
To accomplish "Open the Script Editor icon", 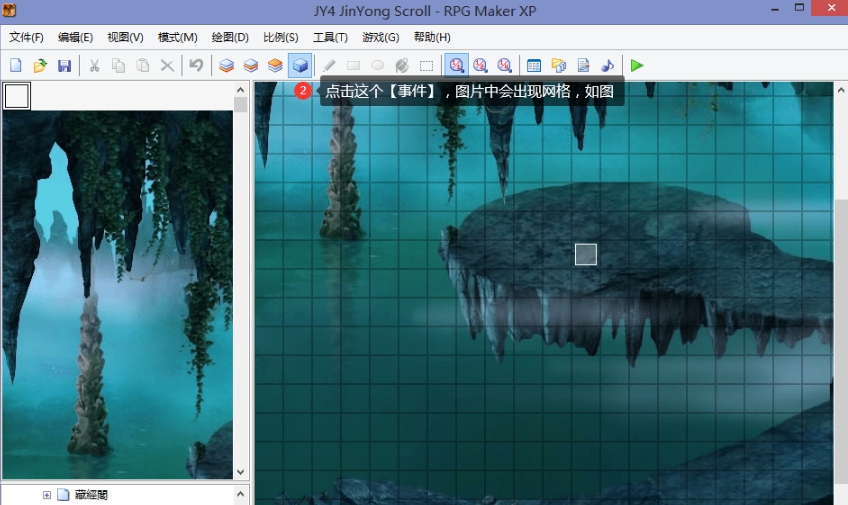I will click(x=583, y=65).
